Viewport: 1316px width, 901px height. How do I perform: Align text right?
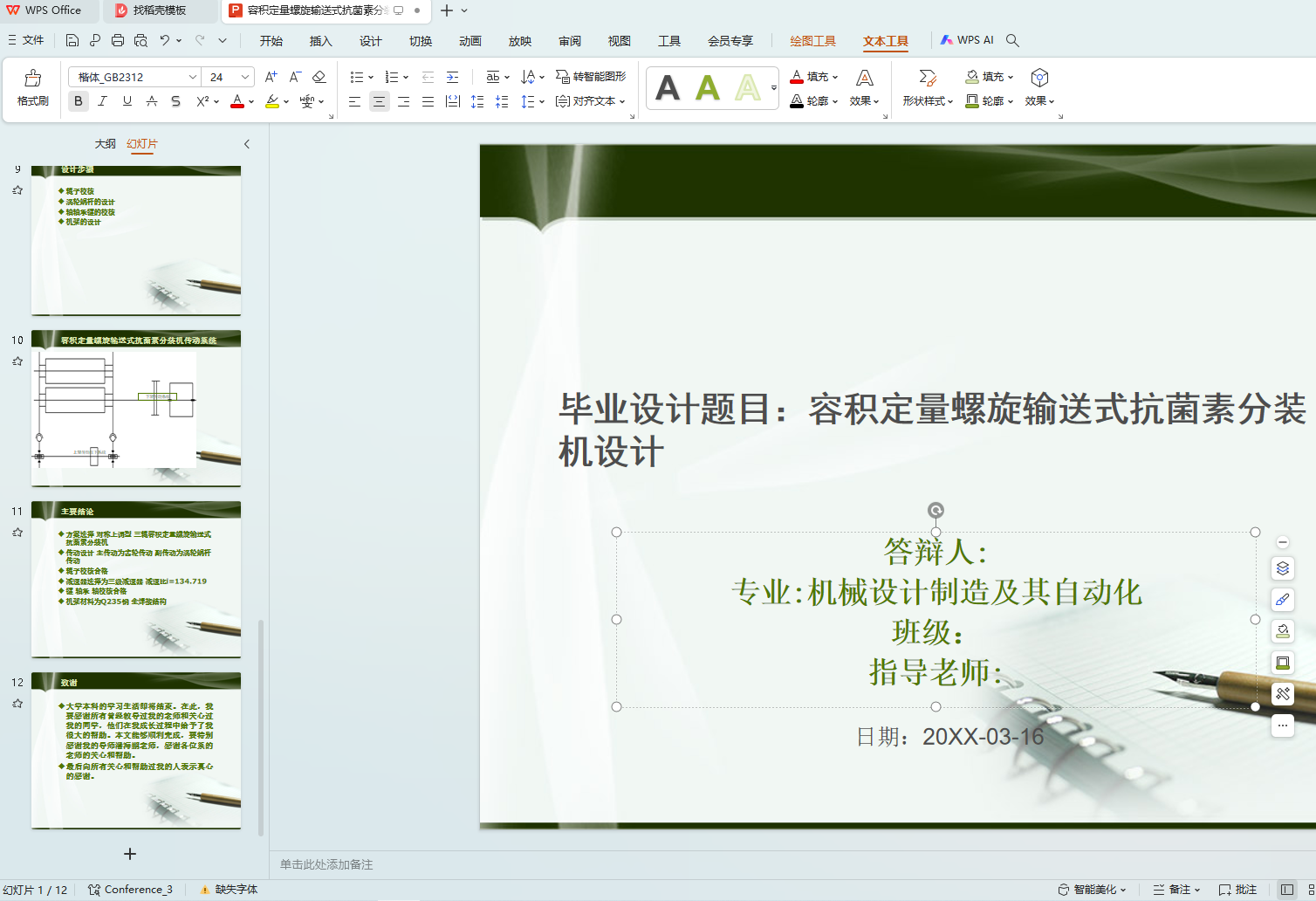point(403,101)
